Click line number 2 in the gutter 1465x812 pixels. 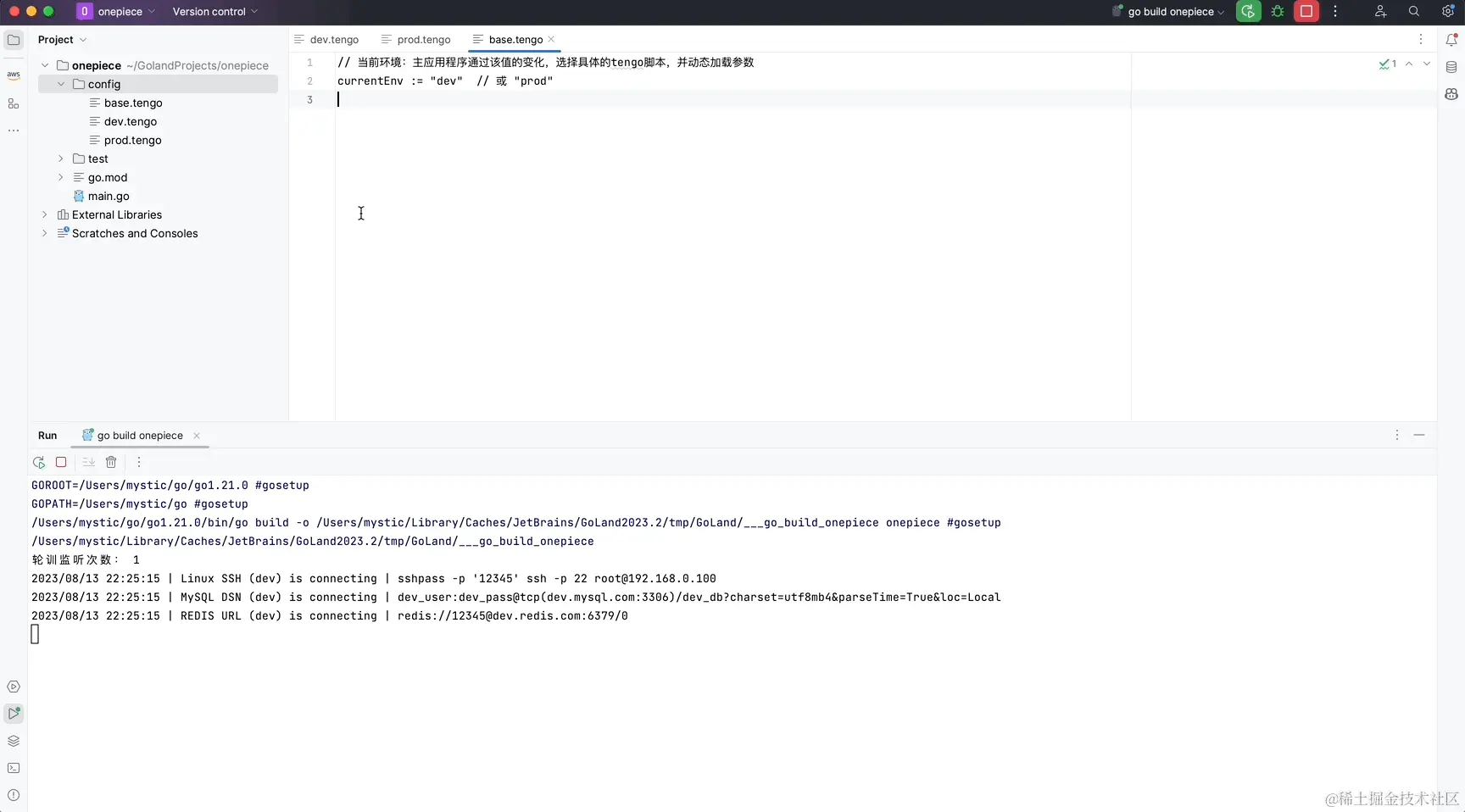(x=310, y=81)
